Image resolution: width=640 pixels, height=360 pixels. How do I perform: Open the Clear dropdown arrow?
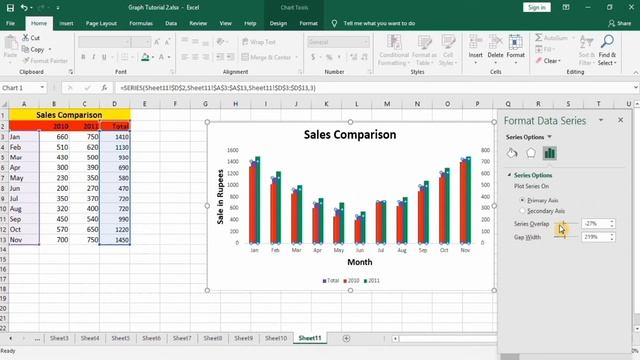(559, 61)
